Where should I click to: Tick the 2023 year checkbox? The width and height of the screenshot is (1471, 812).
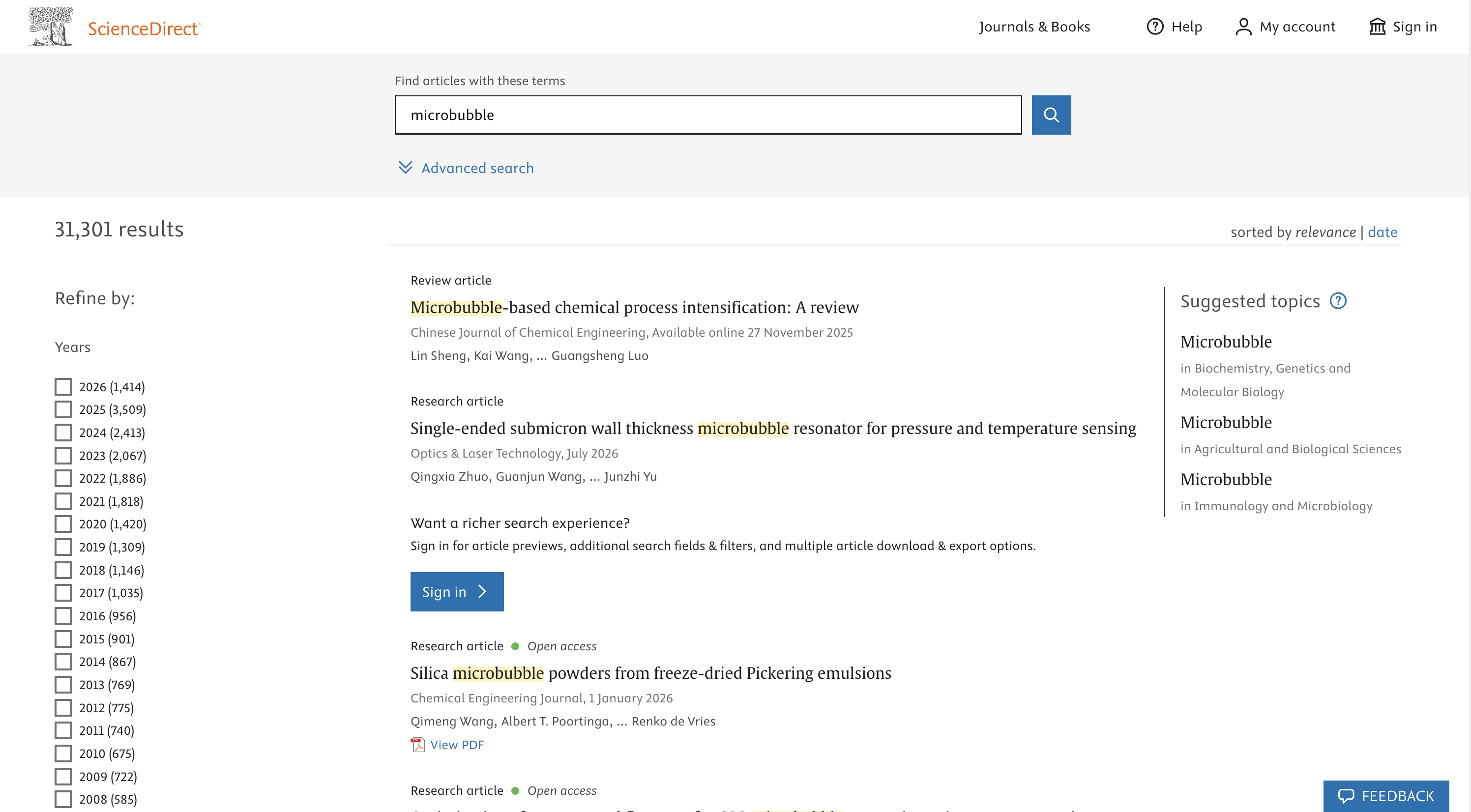[x=63, y=455]
